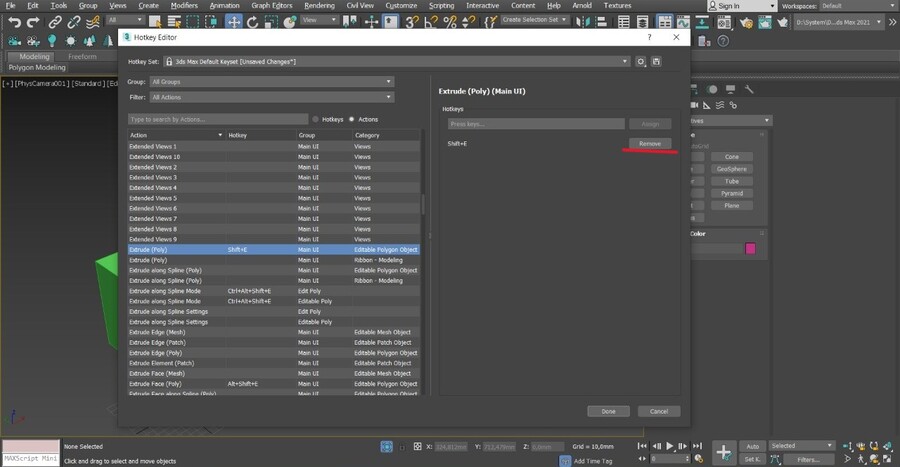
Task: Open the Filter dropdown showing All Actions
Action: [x=272, y=97]
